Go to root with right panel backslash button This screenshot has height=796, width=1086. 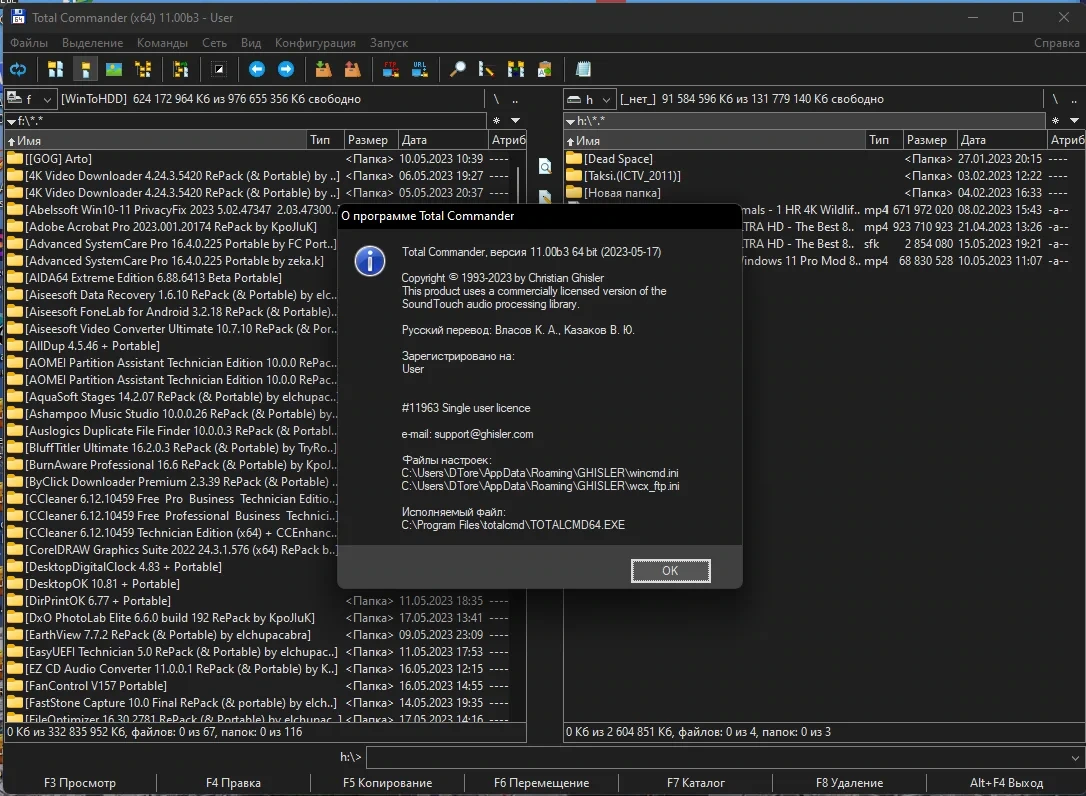(x=1055, y=99)
